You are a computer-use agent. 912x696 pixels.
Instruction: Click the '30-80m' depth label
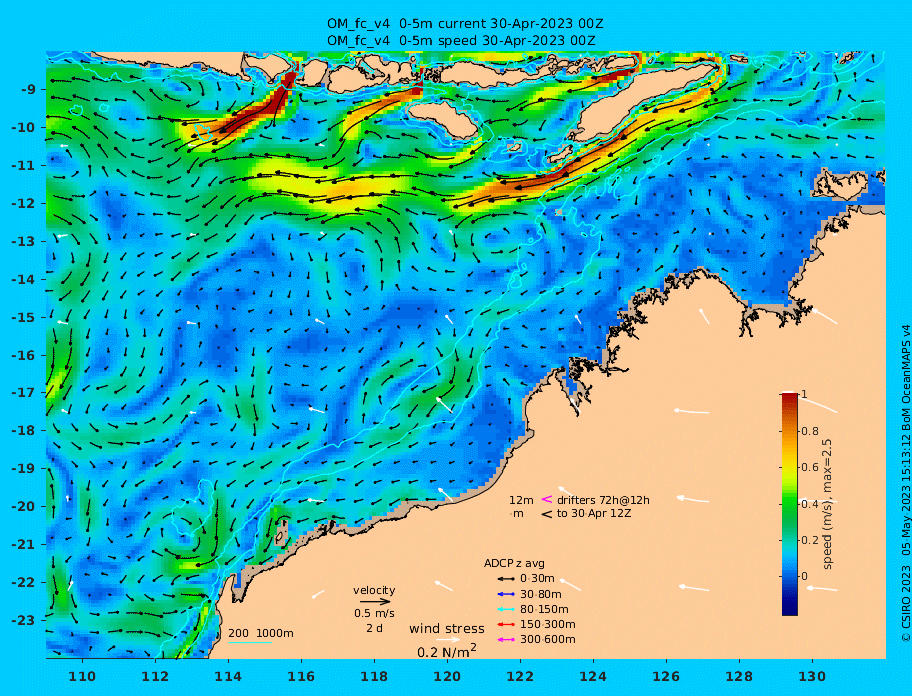point(541,594)
